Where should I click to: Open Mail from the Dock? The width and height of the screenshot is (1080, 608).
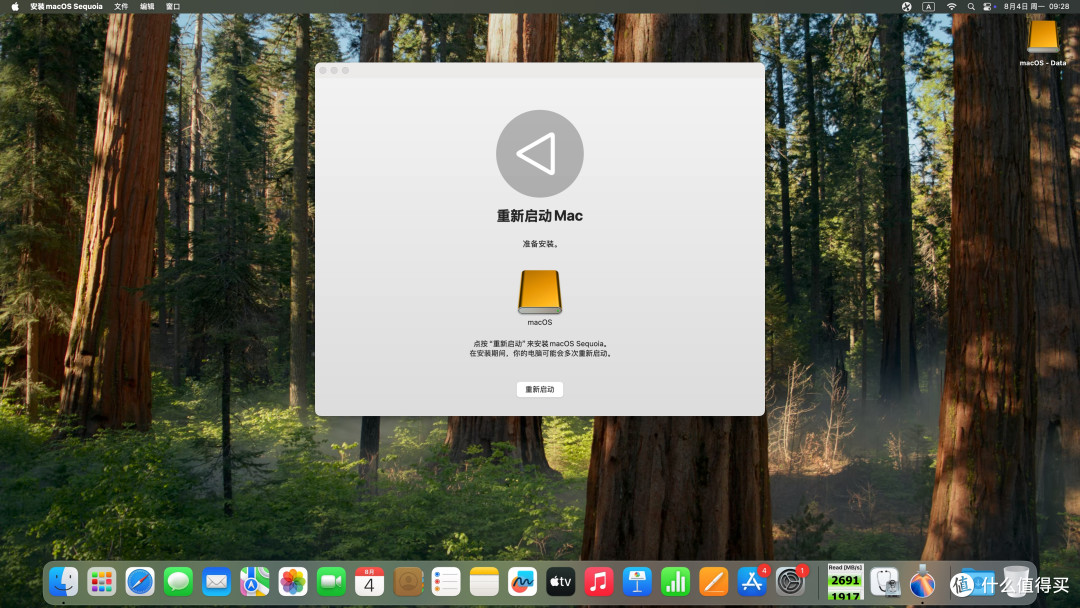(x=216, y=582)
